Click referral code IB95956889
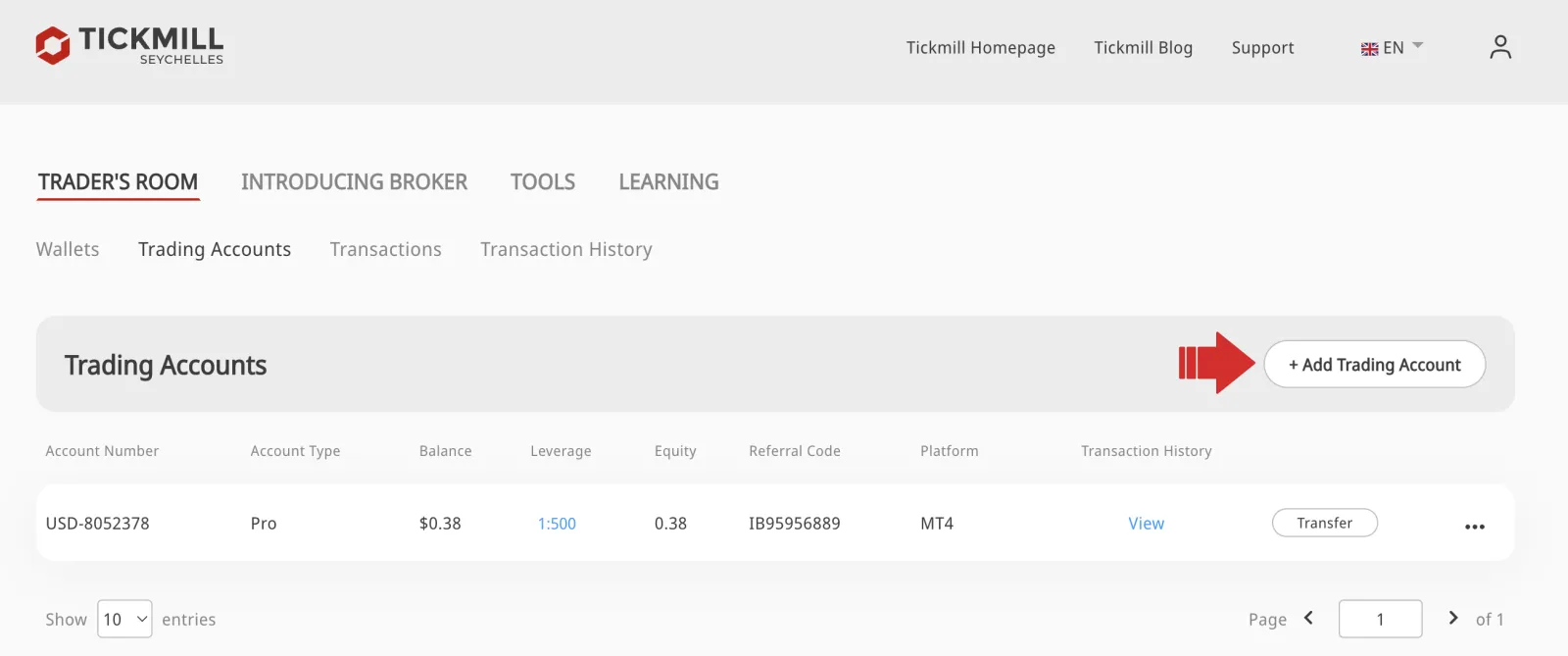 pyautogui.click(x=794, y=524)
